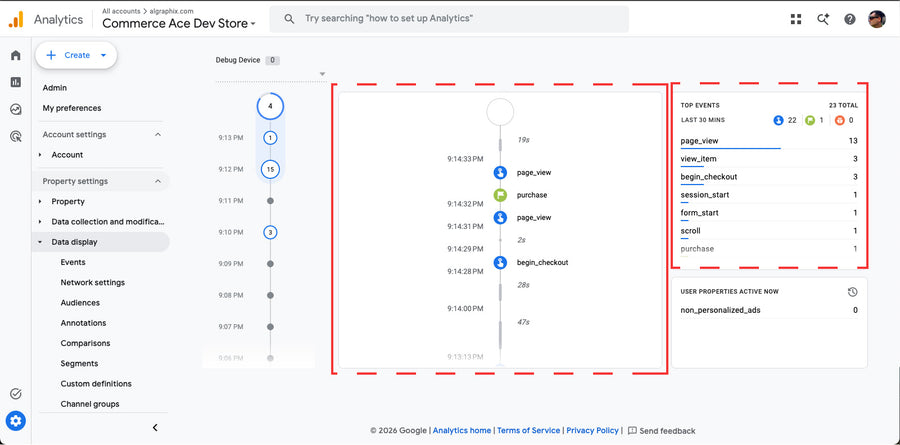Expand Data collection and modification item
This screenshot has width=900, height=445.
coord(40,222)
